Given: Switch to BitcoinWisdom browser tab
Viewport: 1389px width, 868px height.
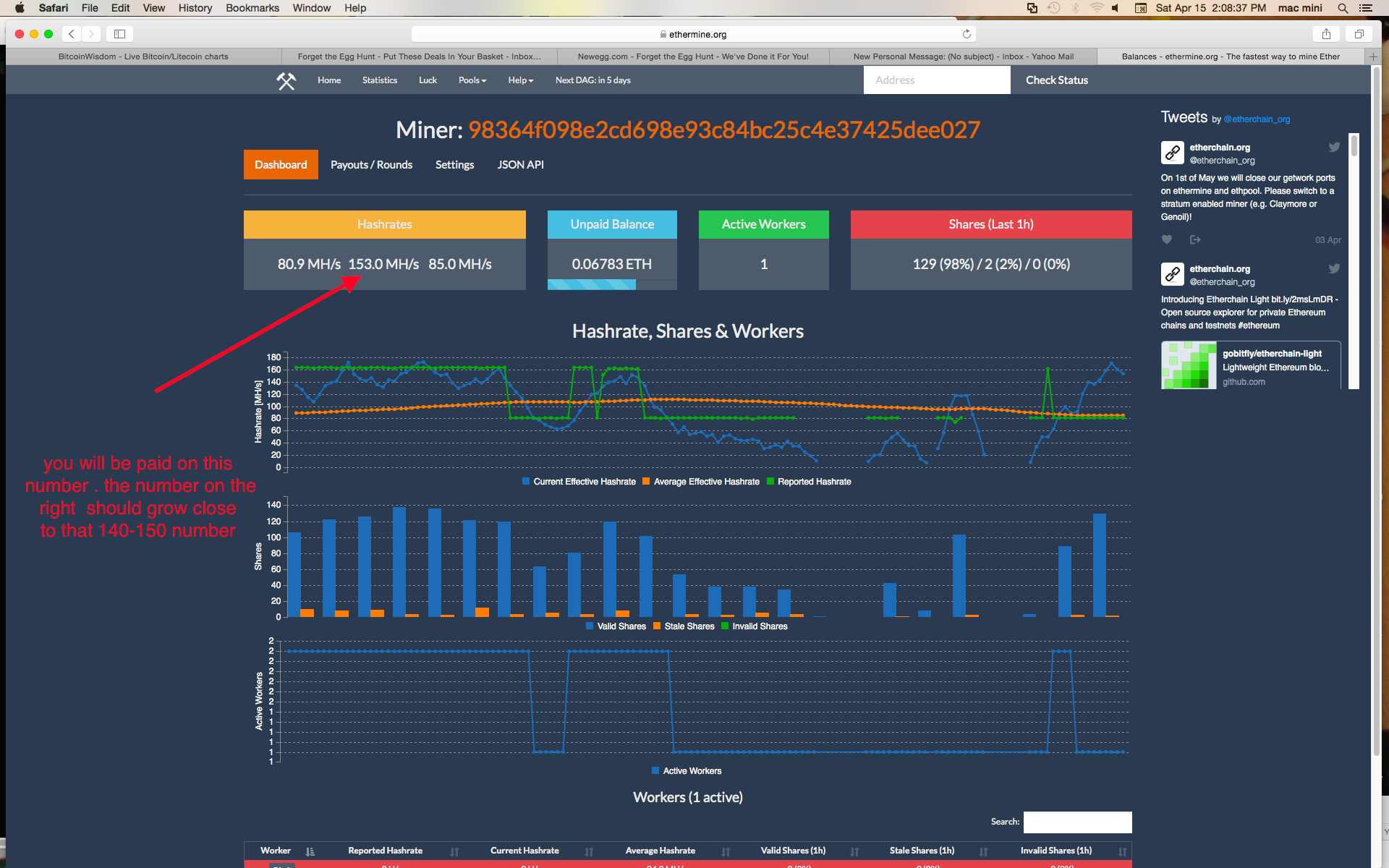Looking at the screenshot, I should pos(143,56).
